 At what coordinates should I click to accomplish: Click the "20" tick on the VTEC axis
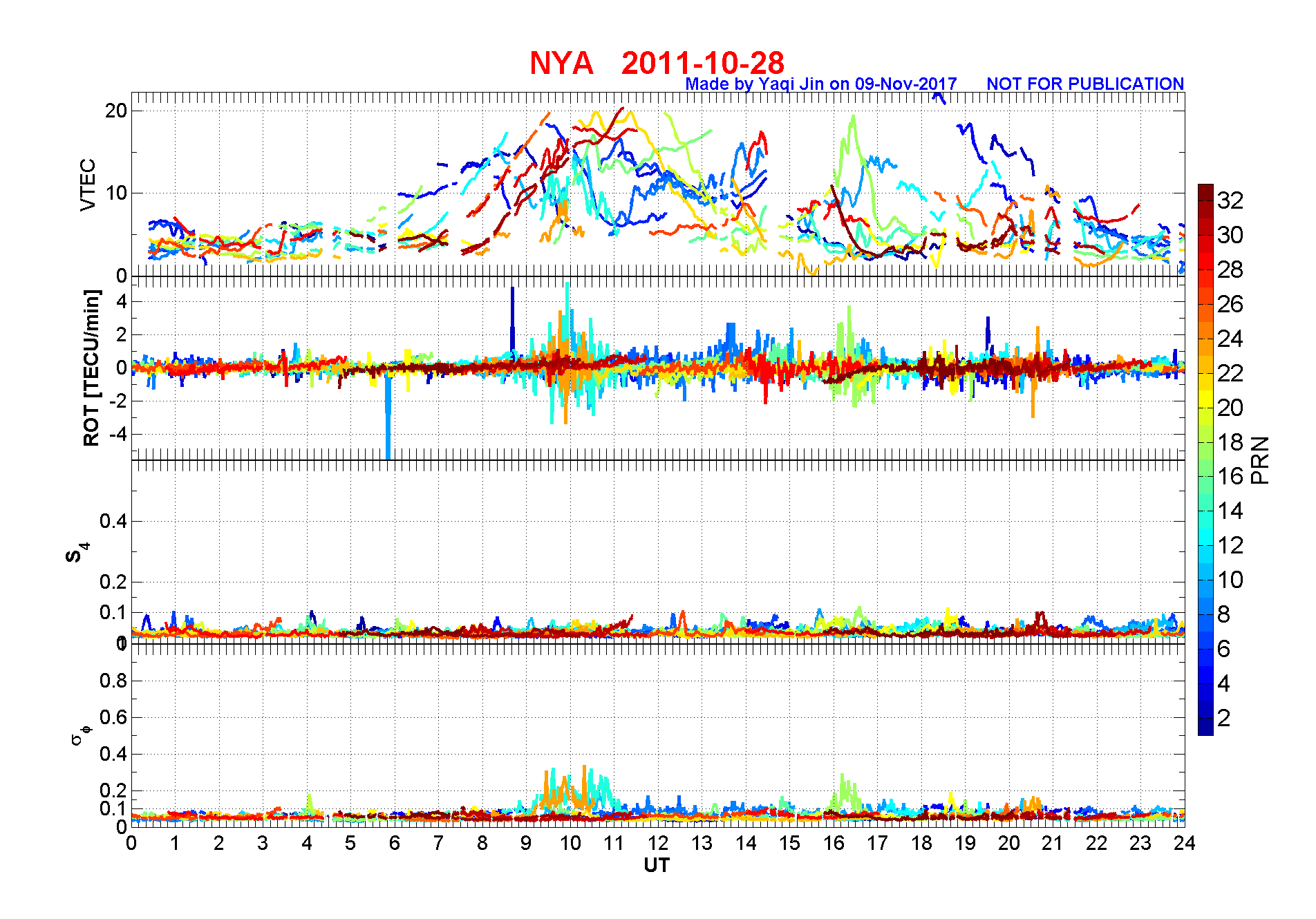coord(116,111)
